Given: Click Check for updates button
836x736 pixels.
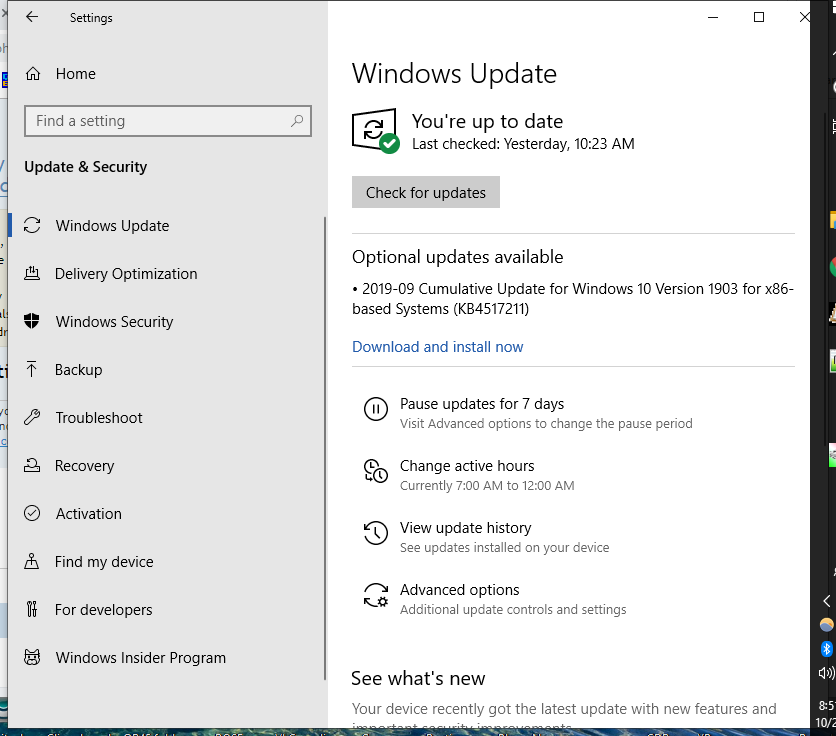Looking at the screenshot, I should pyautogui.click(x=425, y=192).
